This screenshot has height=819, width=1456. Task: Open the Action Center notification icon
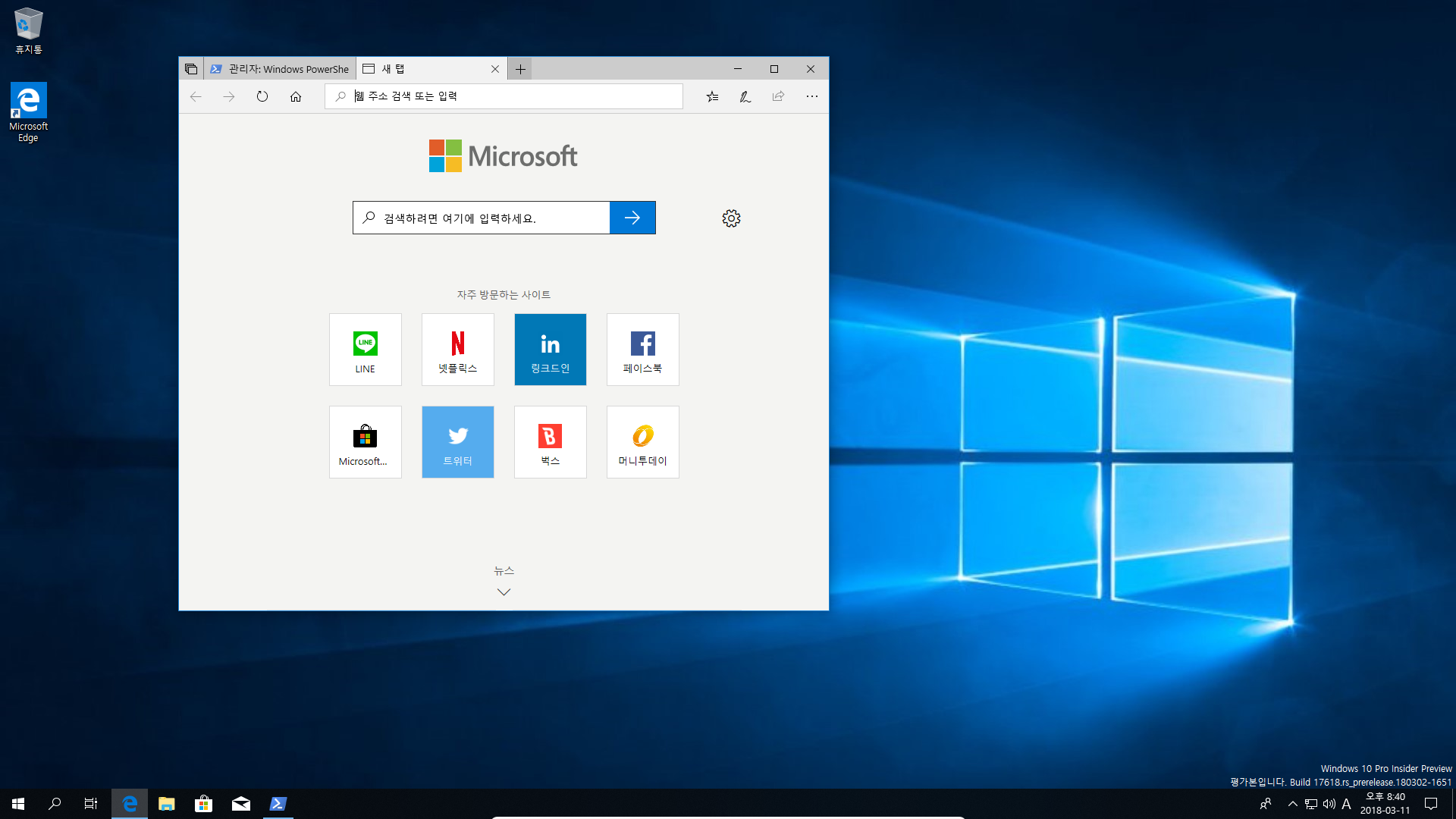coord(1431,804)
